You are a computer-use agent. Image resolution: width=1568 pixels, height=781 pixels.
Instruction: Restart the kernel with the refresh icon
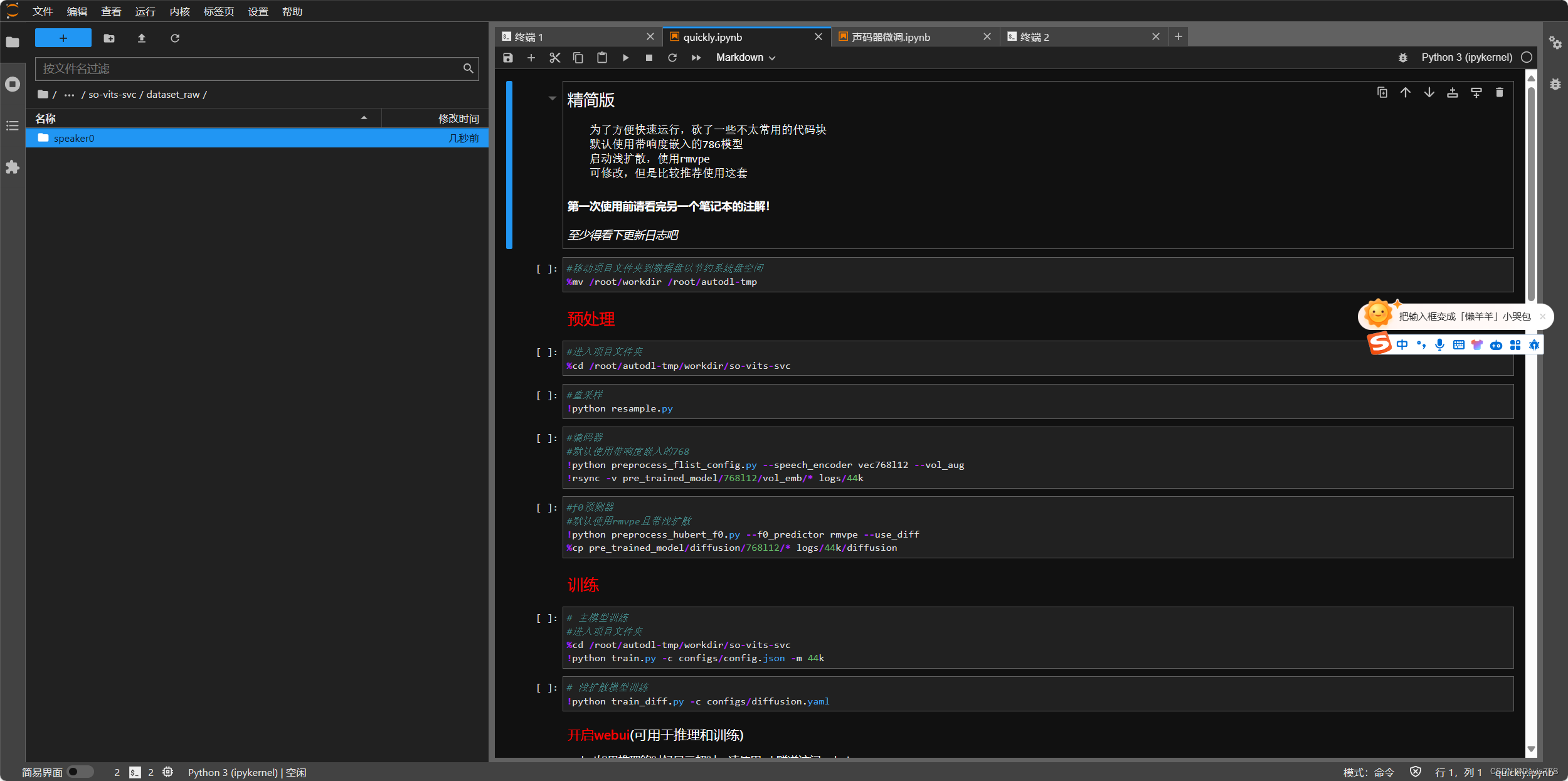672,57
